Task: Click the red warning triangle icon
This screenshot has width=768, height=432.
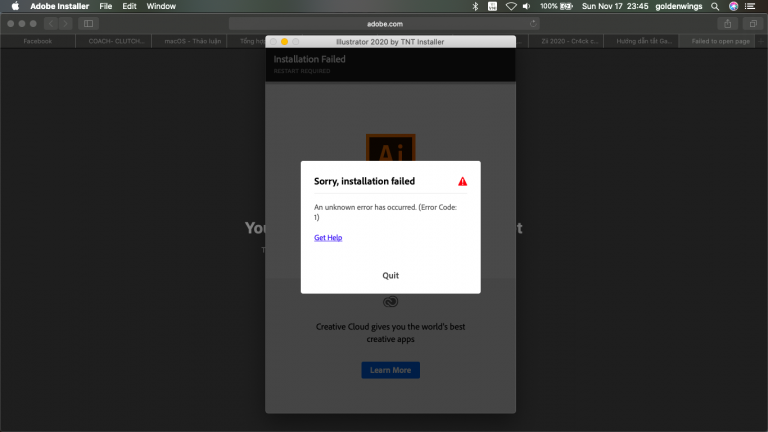Action: coord(462,182)
